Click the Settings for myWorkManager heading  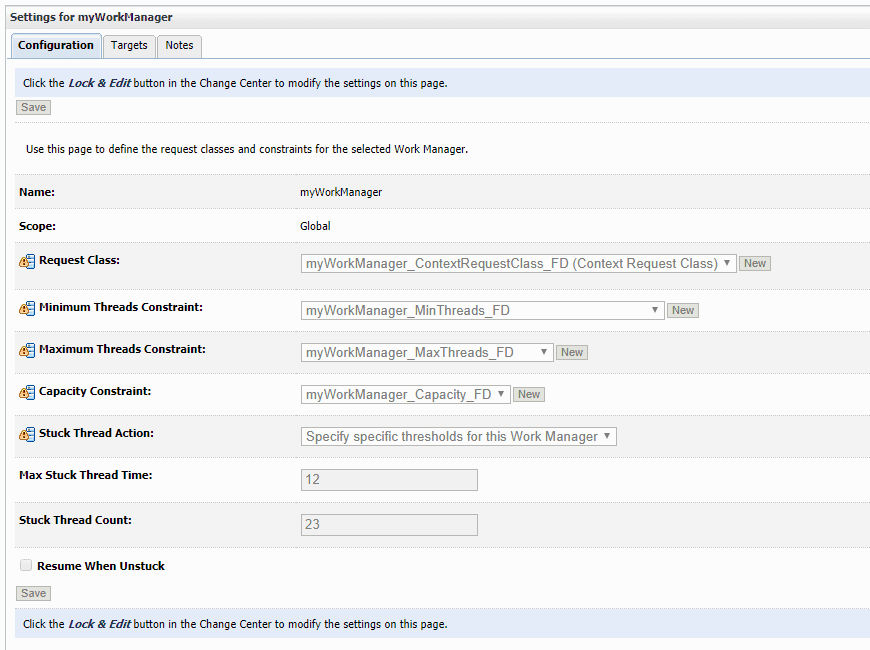coord(91,17)
